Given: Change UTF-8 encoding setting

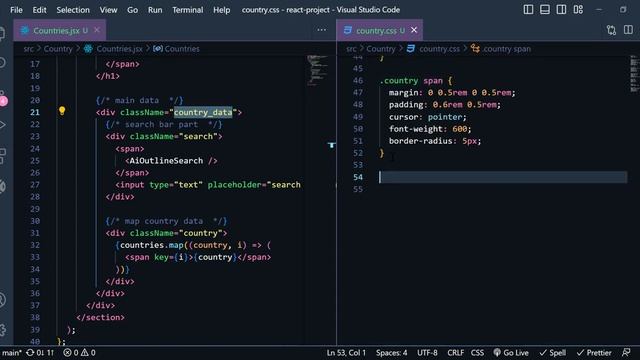Looking at the screenshot, I should click(x=427, y=353).
